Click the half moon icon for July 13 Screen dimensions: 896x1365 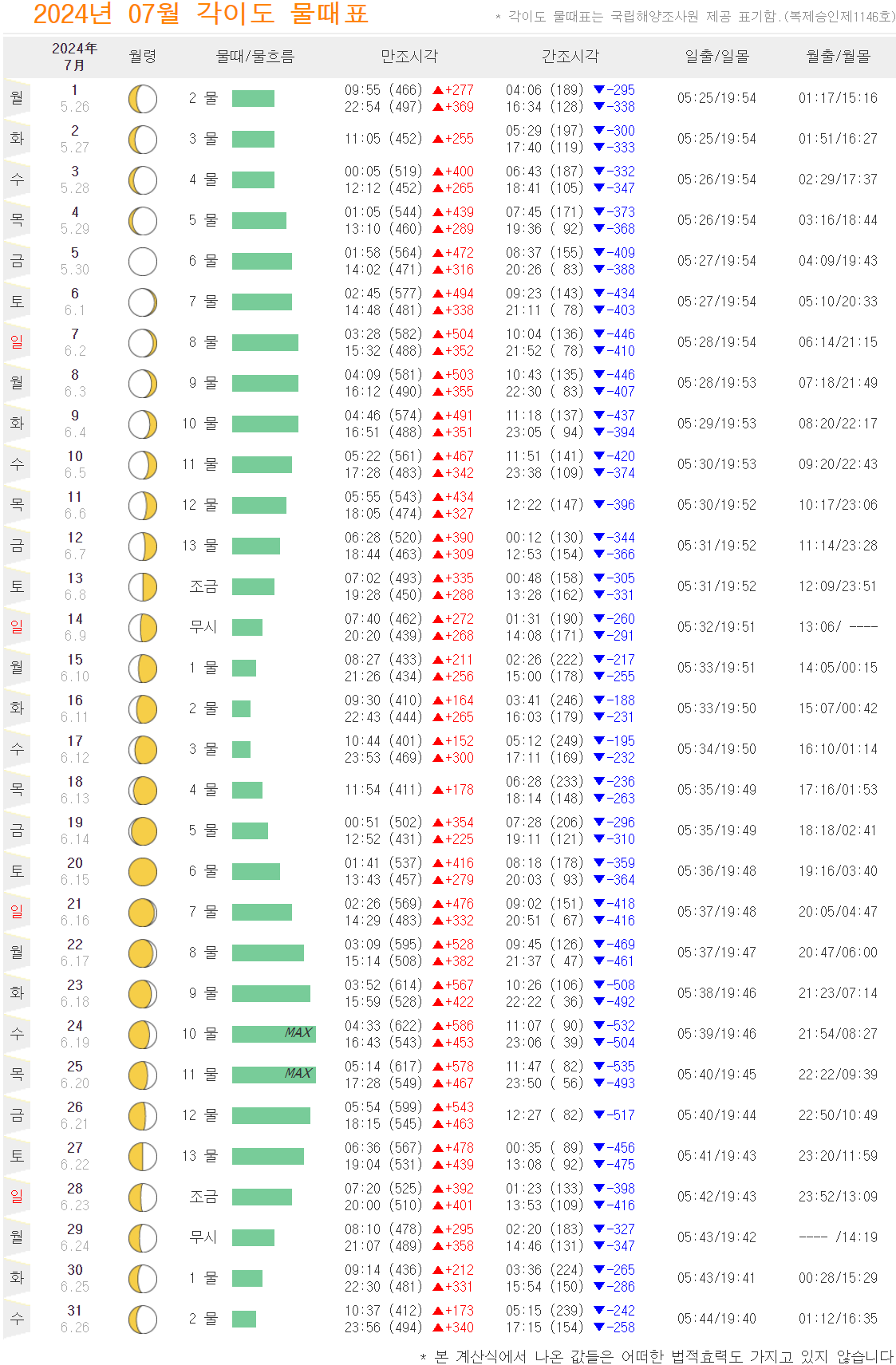tap(143, 587)
